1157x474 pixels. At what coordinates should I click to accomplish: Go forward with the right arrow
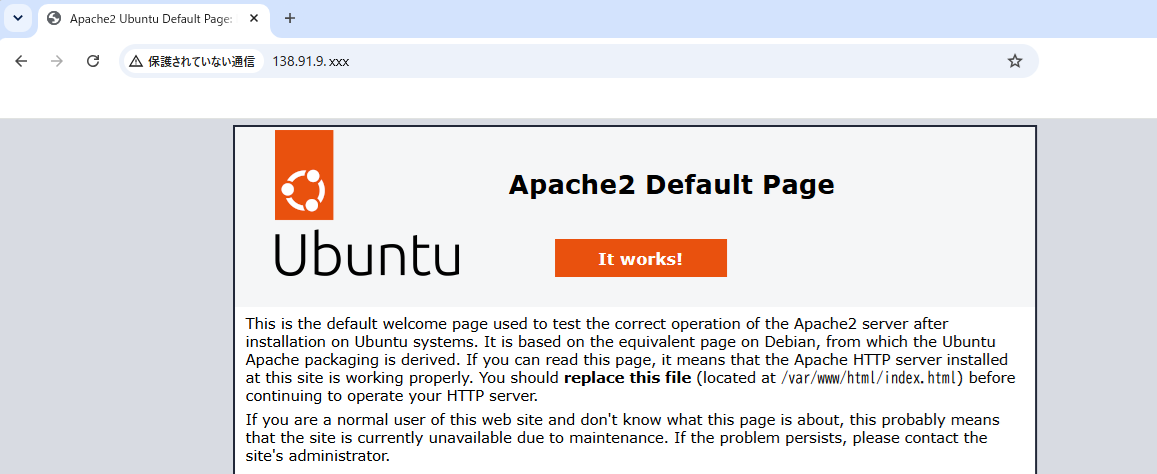[57, 61]
